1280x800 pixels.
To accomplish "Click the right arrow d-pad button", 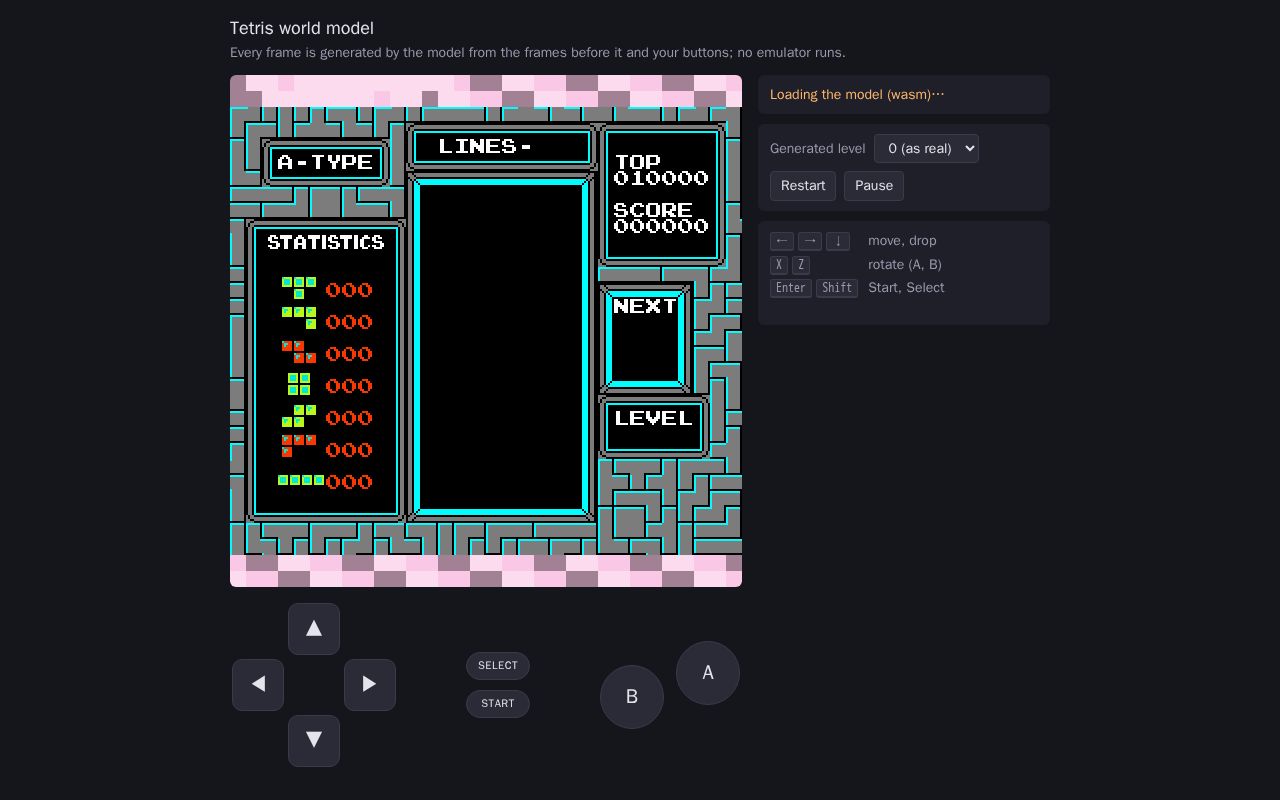I will pyautogui.click(x=370, y=685).
